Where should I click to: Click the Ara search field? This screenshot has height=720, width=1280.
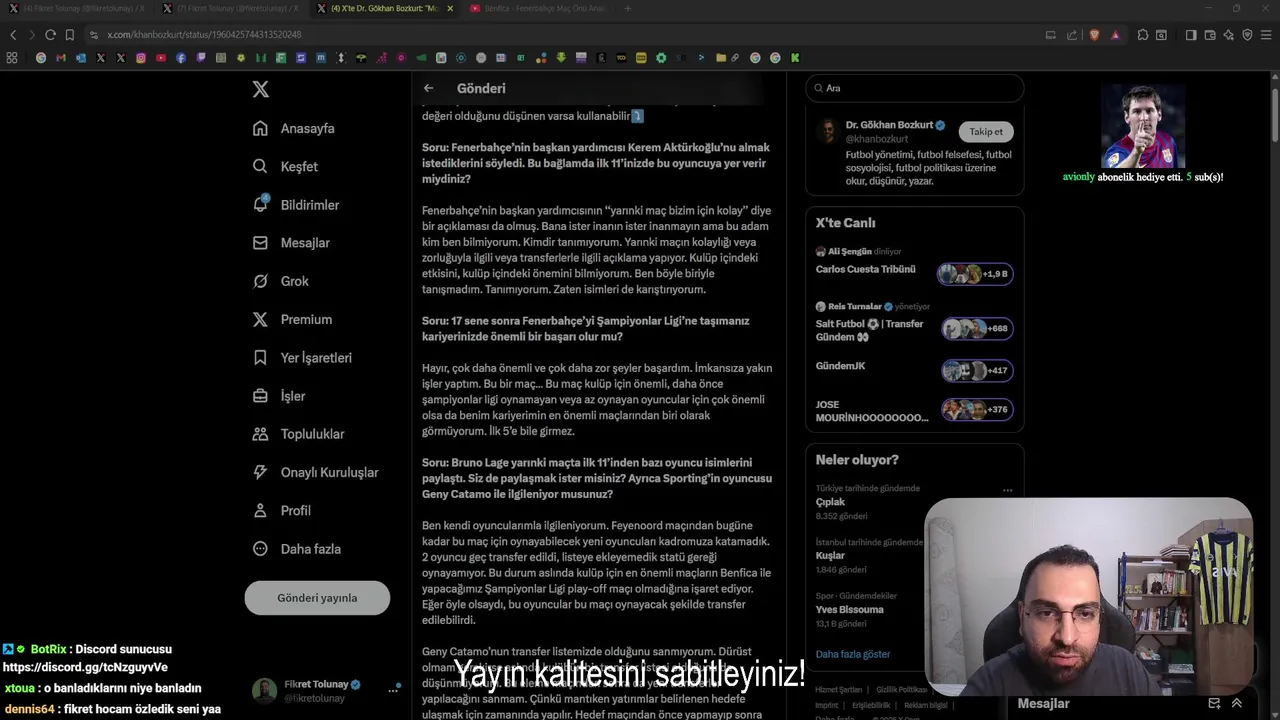[x=914, y=88]
